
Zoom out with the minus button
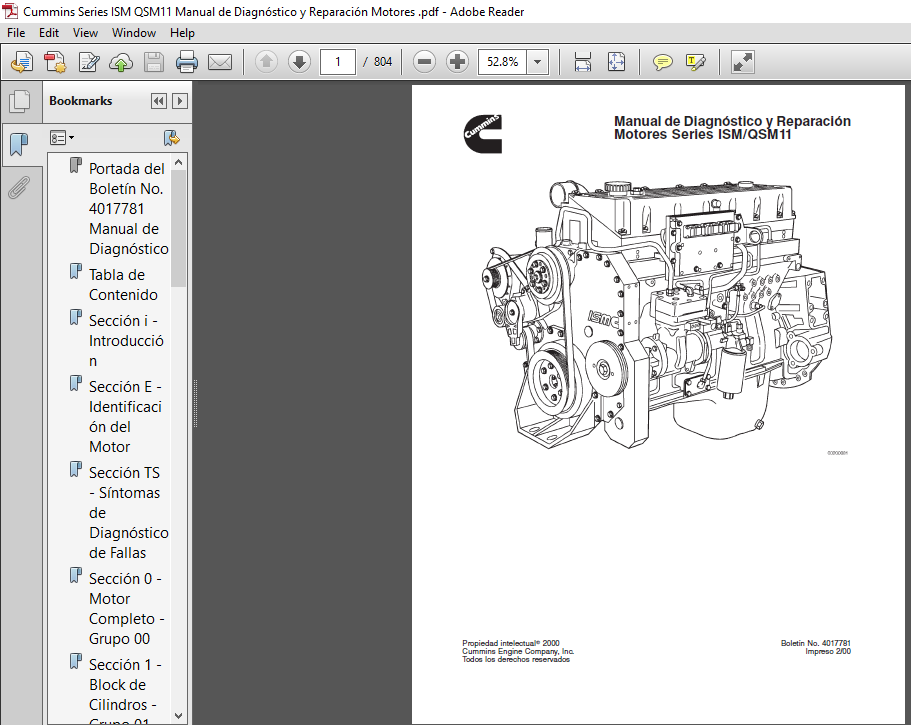click(x=424, y=62)
